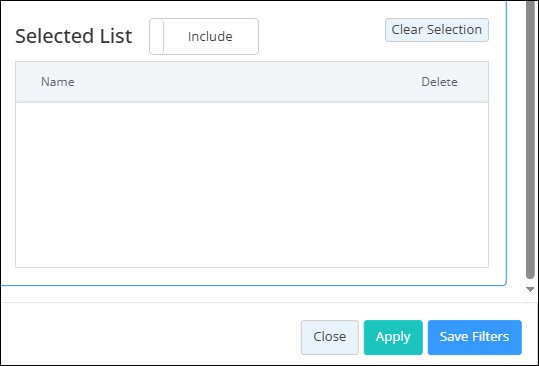Apply the current filters

click(x=393, y=337)
